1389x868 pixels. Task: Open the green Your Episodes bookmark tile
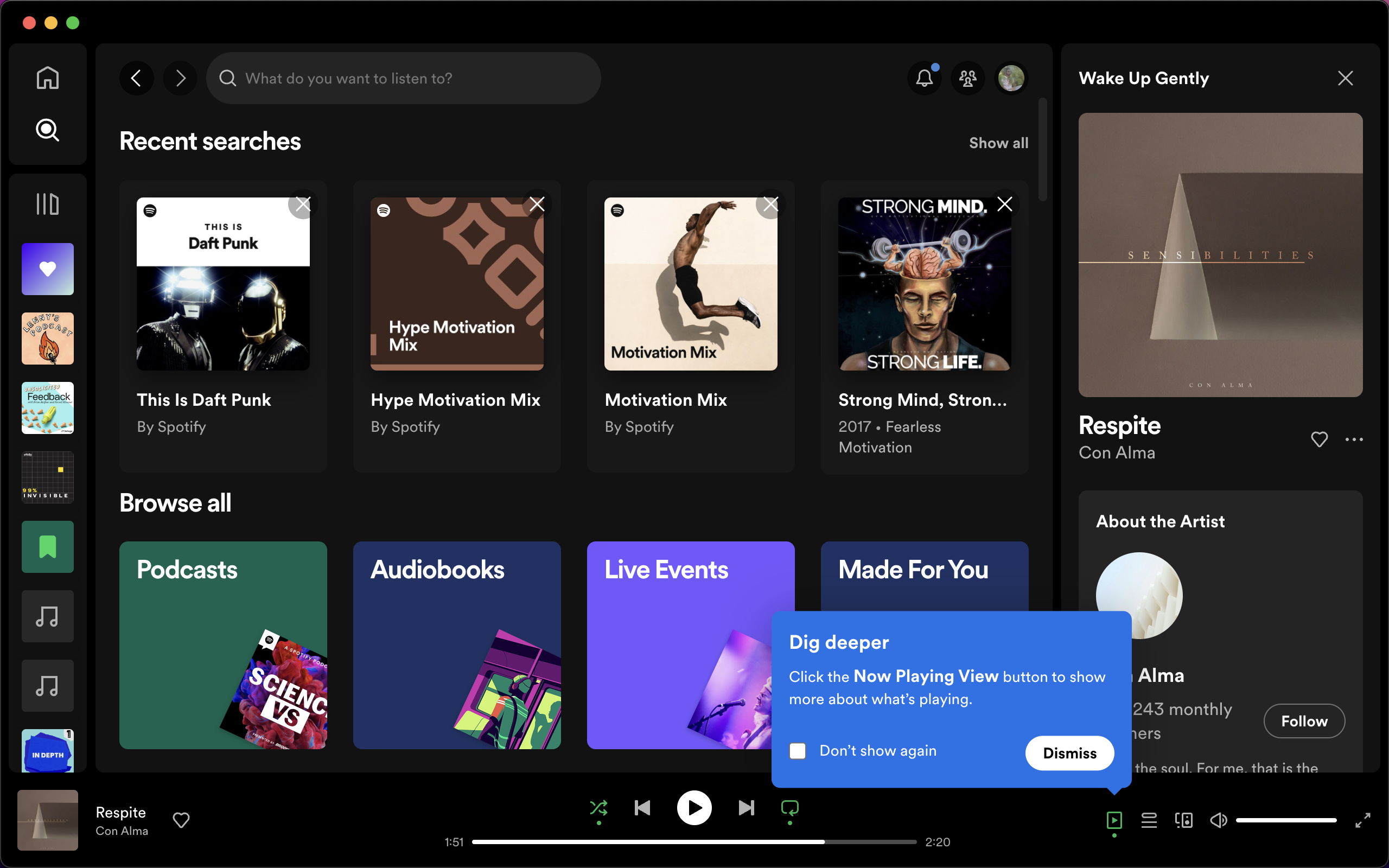(48, 546)
